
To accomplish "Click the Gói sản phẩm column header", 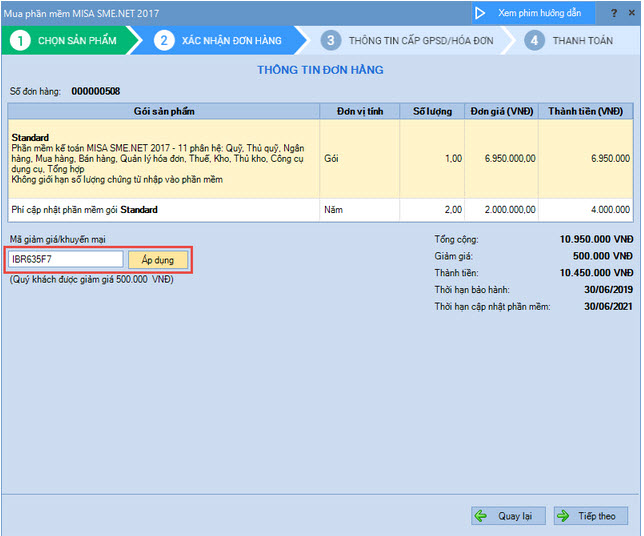I will tap(163, 111).
